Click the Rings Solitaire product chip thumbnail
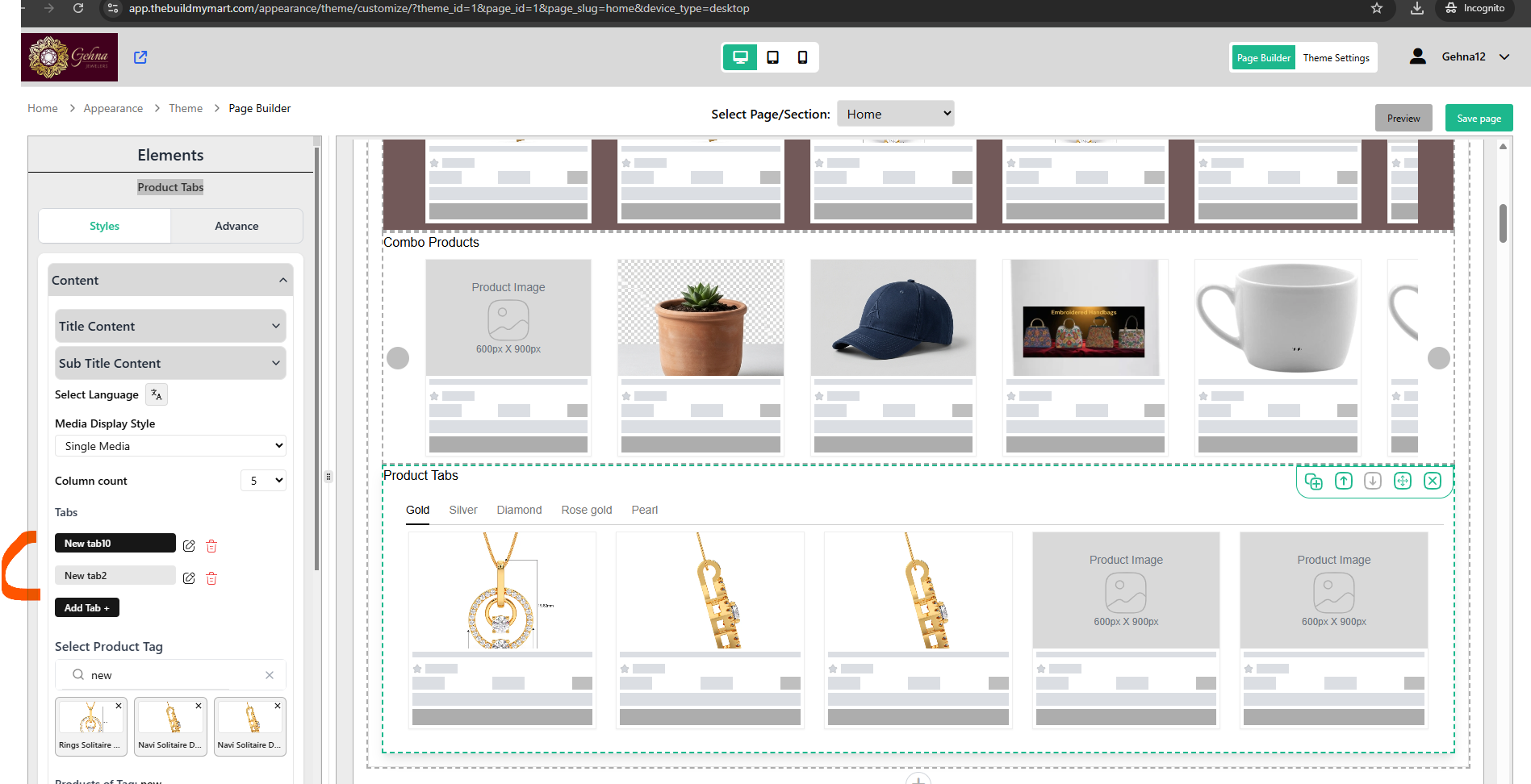 coord(90,718)
